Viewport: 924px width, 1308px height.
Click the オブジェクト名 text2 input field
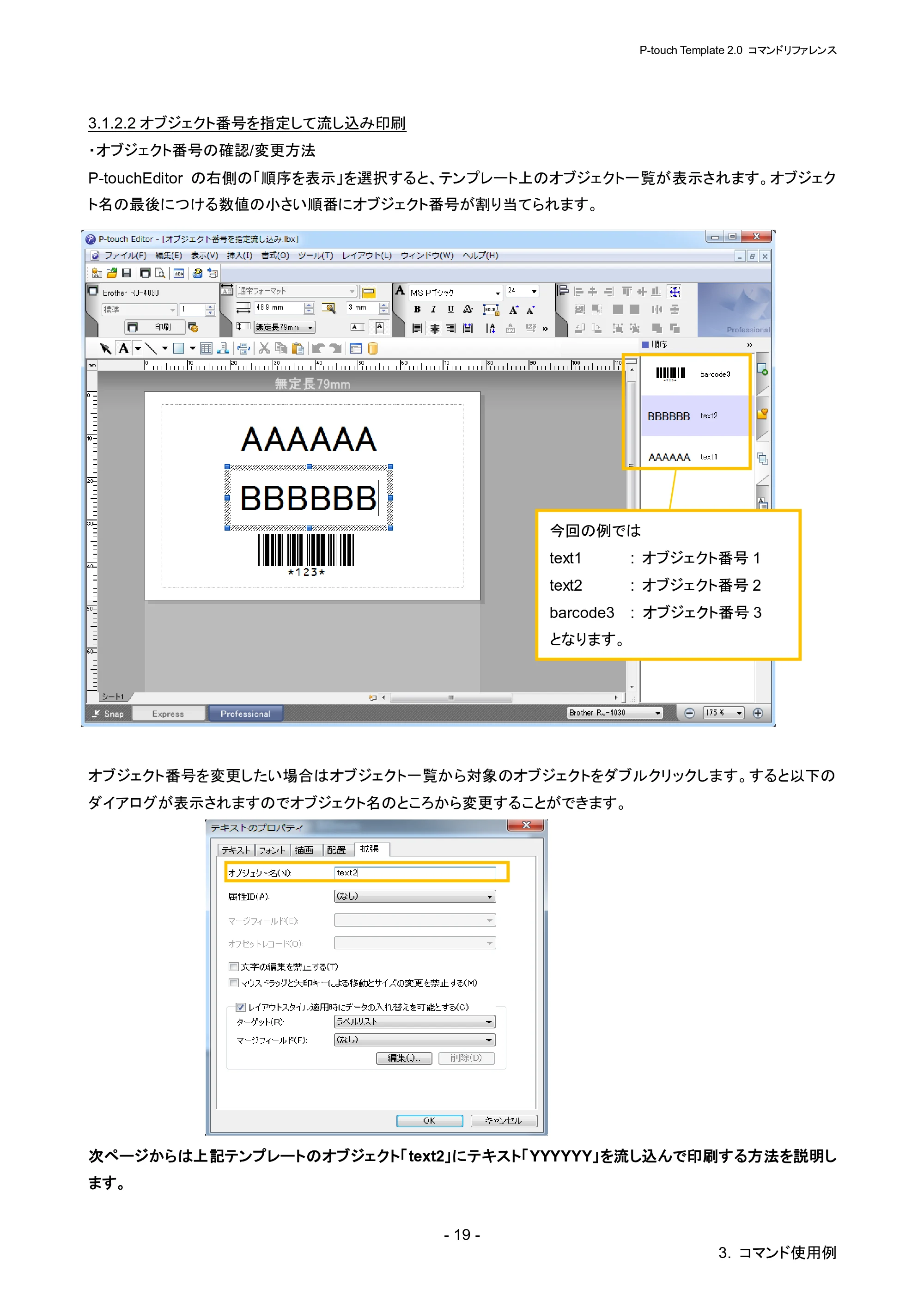pyautogui.click(x=414, y=873)
